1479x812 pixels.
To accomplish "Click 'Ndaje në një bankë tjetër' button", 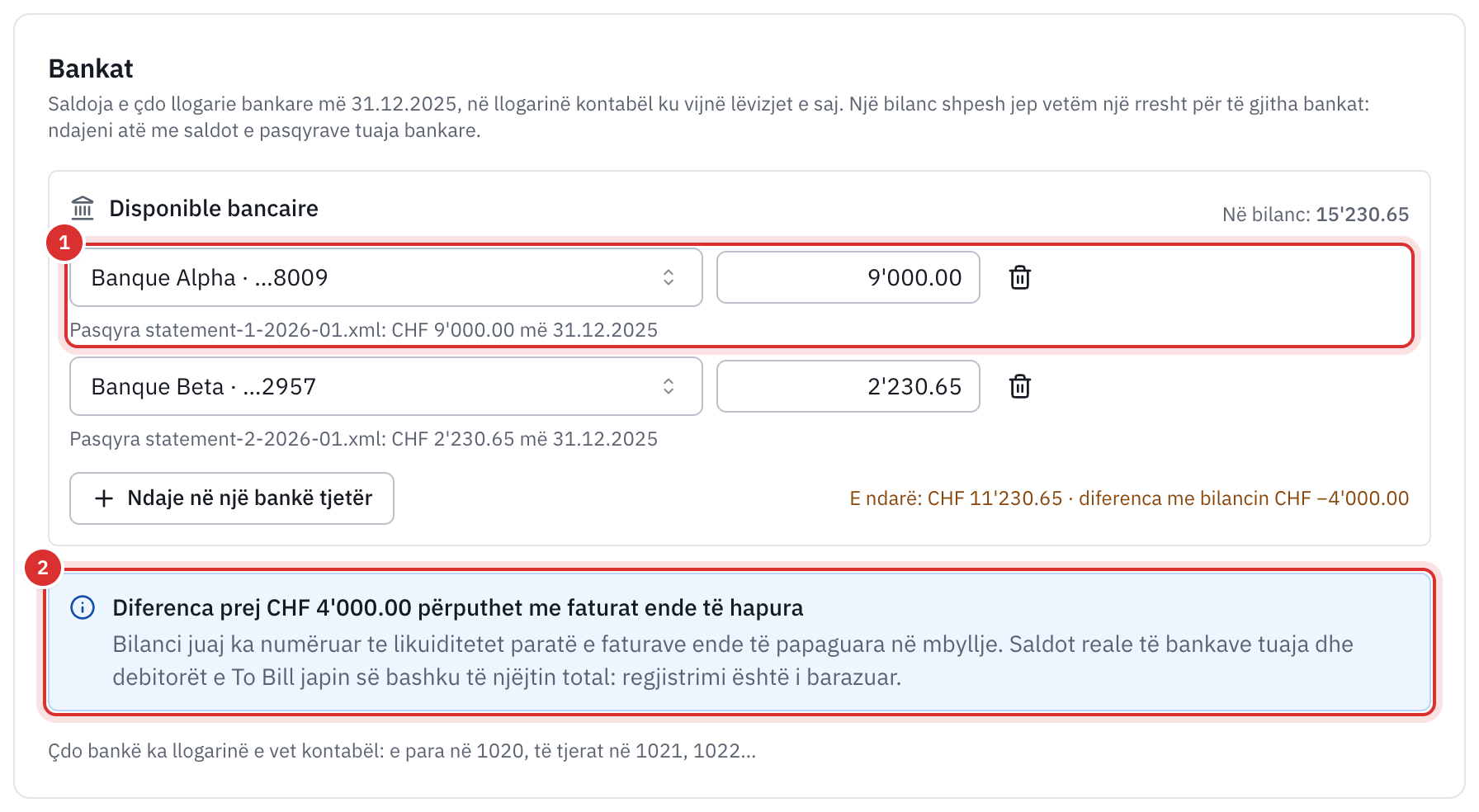I will pos(232,498).
